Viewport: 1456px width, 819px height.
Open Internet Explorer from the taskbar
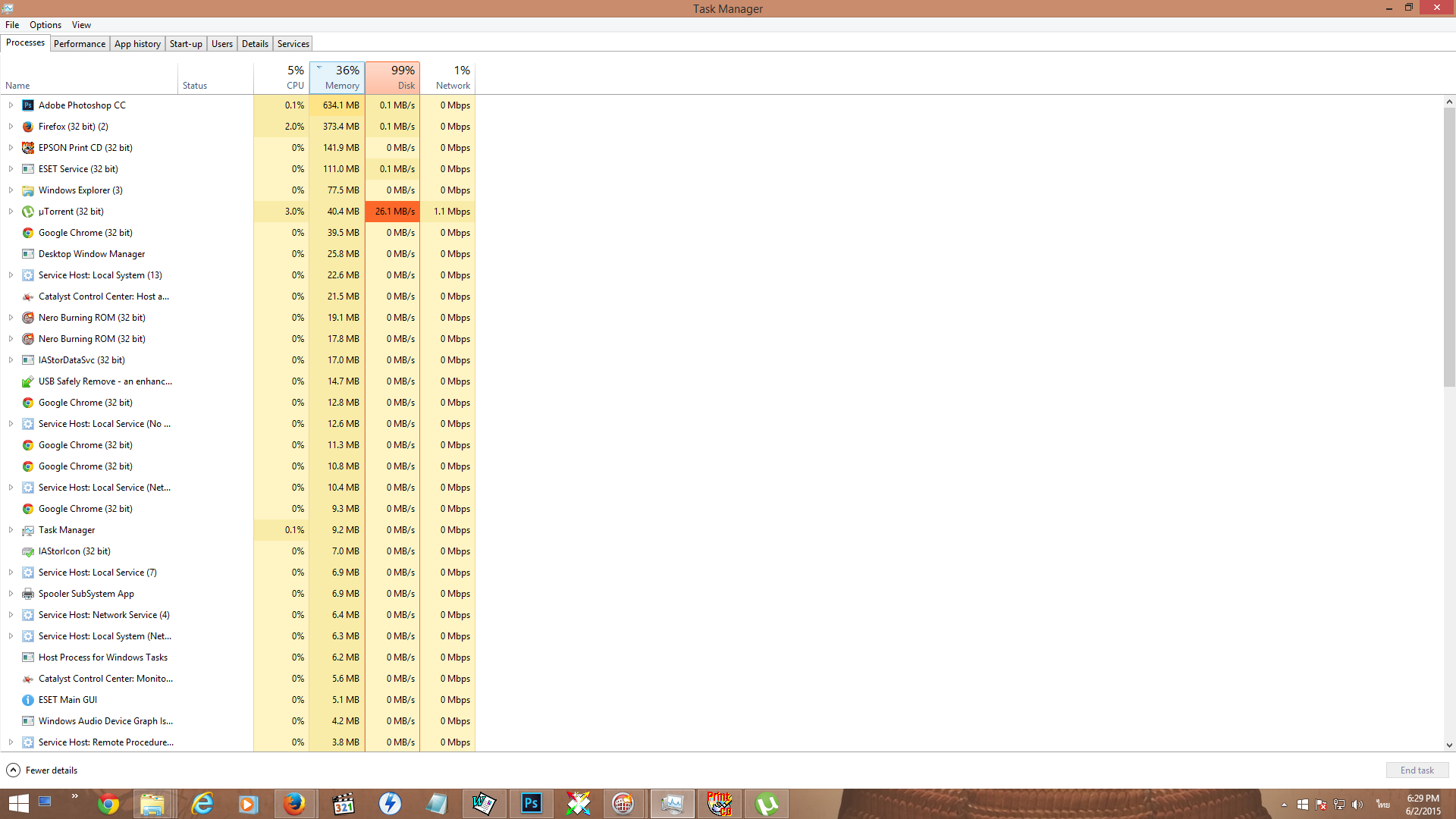[x=202, y=804]
